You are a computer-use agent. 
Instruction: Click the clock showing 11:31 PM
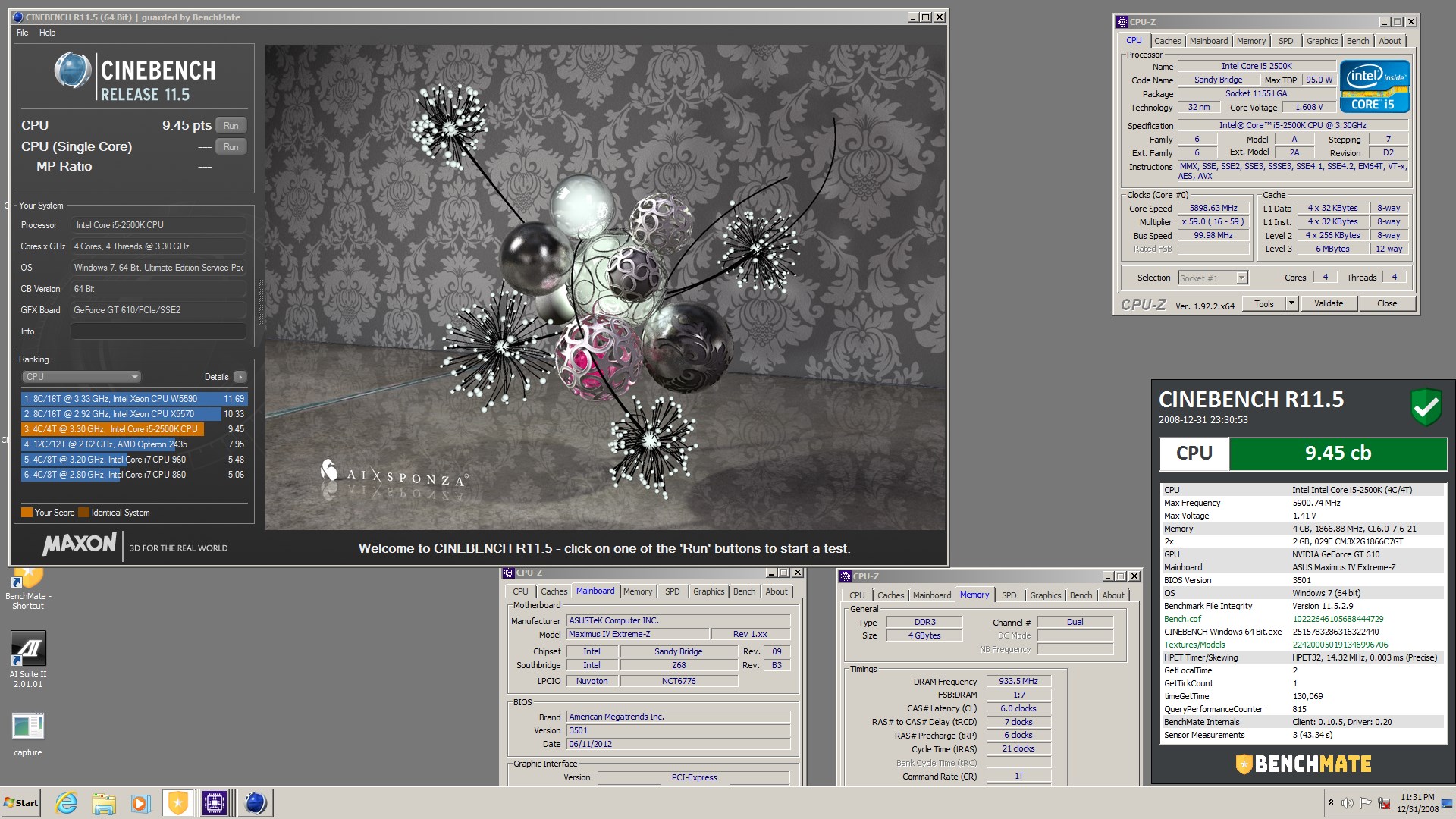[x=1417, y=797]
